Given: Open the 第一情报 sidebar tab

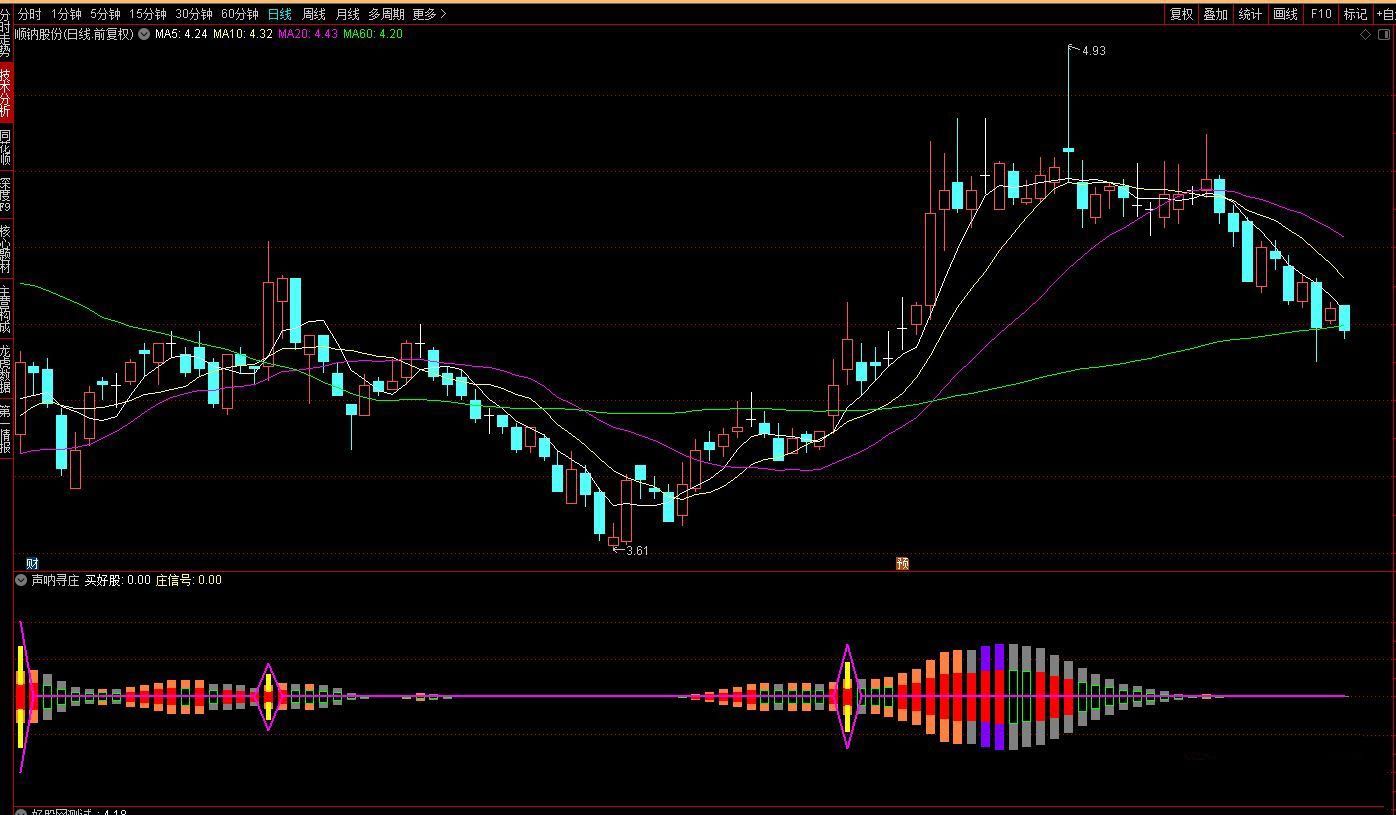Looking at the screenshot, I should pos(6,429).
